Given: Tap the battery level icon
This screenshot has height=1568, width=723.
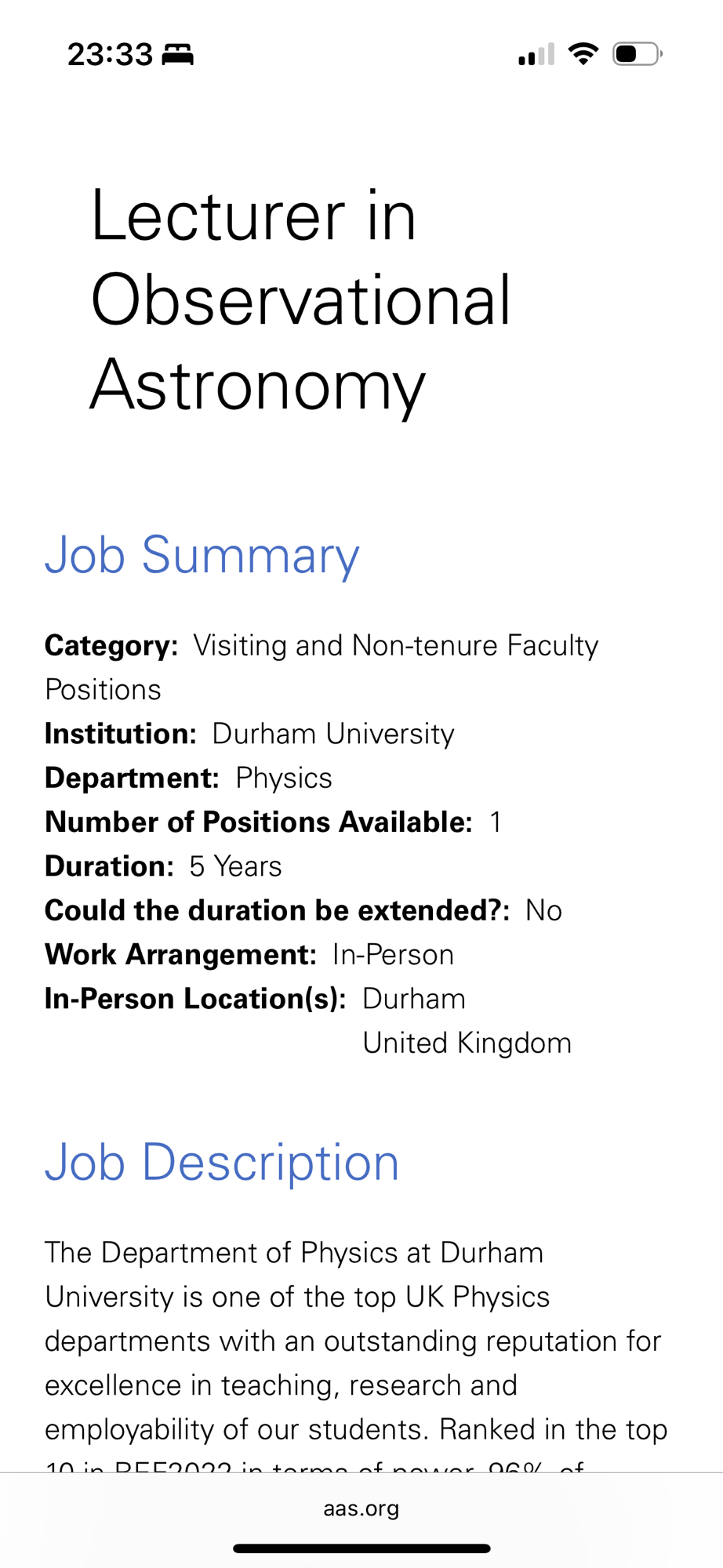Looking at the screenshot, I should click(x=637, y=54).
